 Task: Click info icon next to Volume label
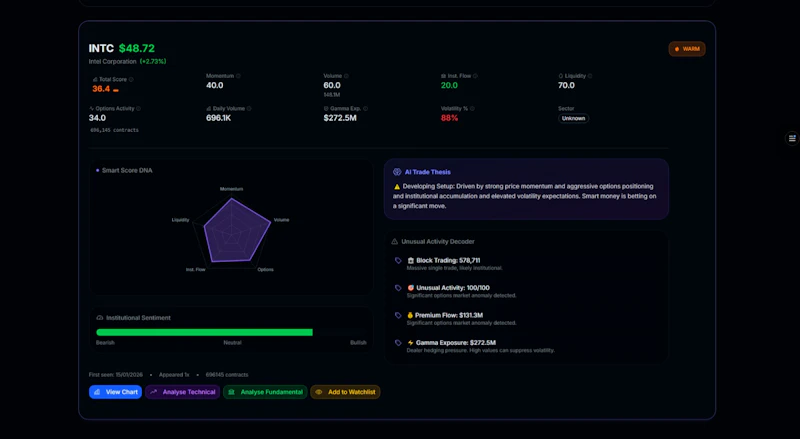(x=346, y=76)
